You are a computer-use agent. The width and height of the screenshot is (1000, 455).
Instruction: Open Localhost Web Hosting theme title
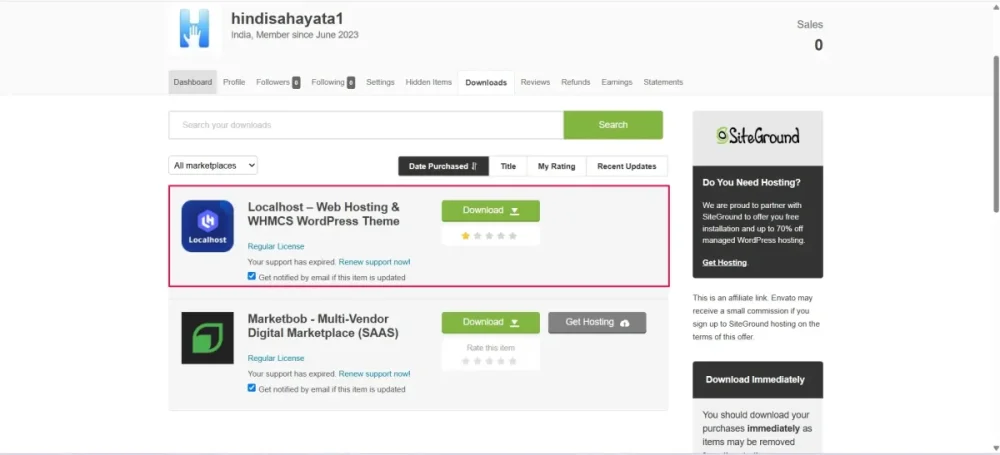point(324,214)
